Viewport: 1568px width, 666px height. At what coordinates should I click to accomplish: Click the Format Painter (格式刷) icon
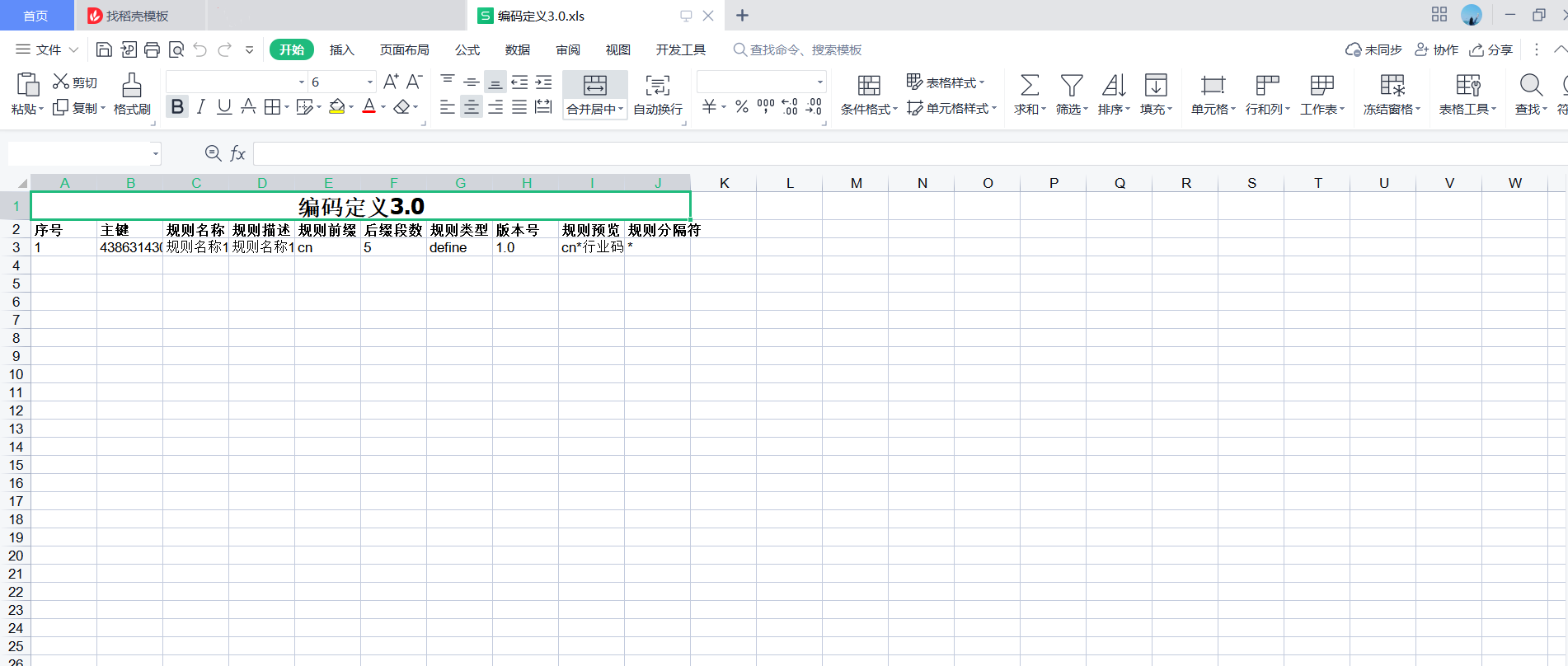tap(132, 85)
